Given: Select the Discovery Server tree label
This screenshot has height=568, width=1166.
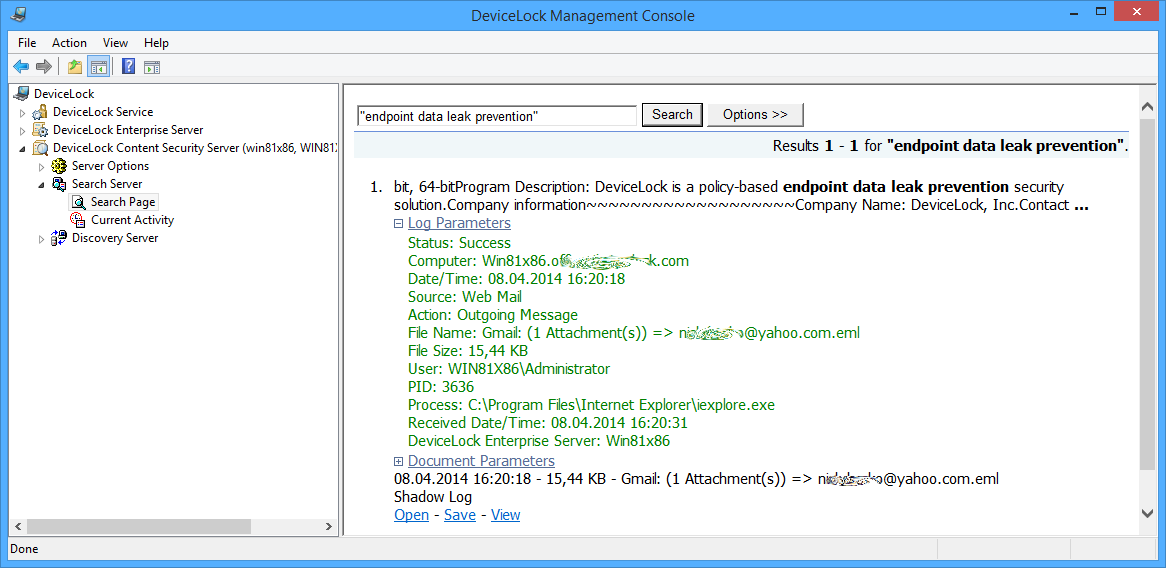Looking at the screenshot, I should coord(115,238).
